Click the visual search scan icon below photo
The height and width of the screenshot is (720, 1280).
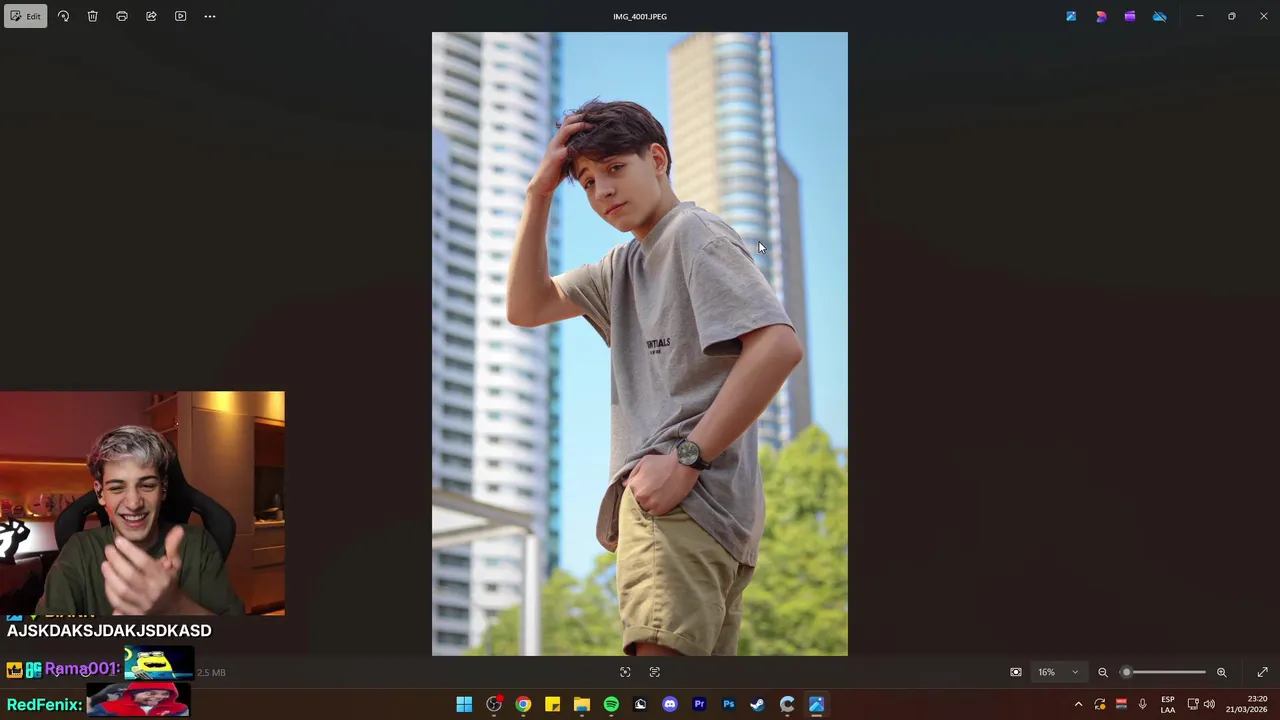(625, 672)
